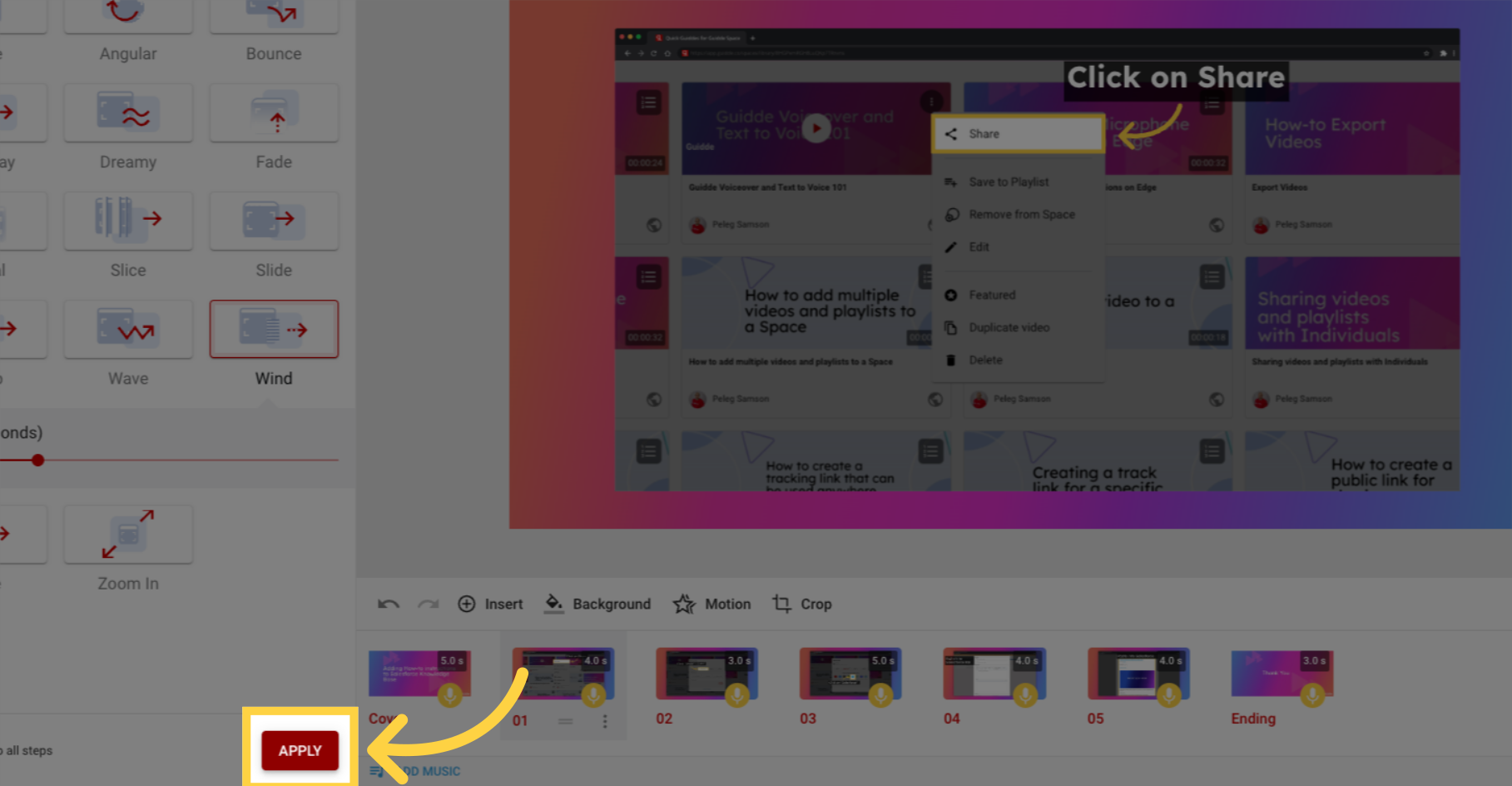1512x786 pixels.
Task: Undo the last edit
Action: [x=389, y=604]
